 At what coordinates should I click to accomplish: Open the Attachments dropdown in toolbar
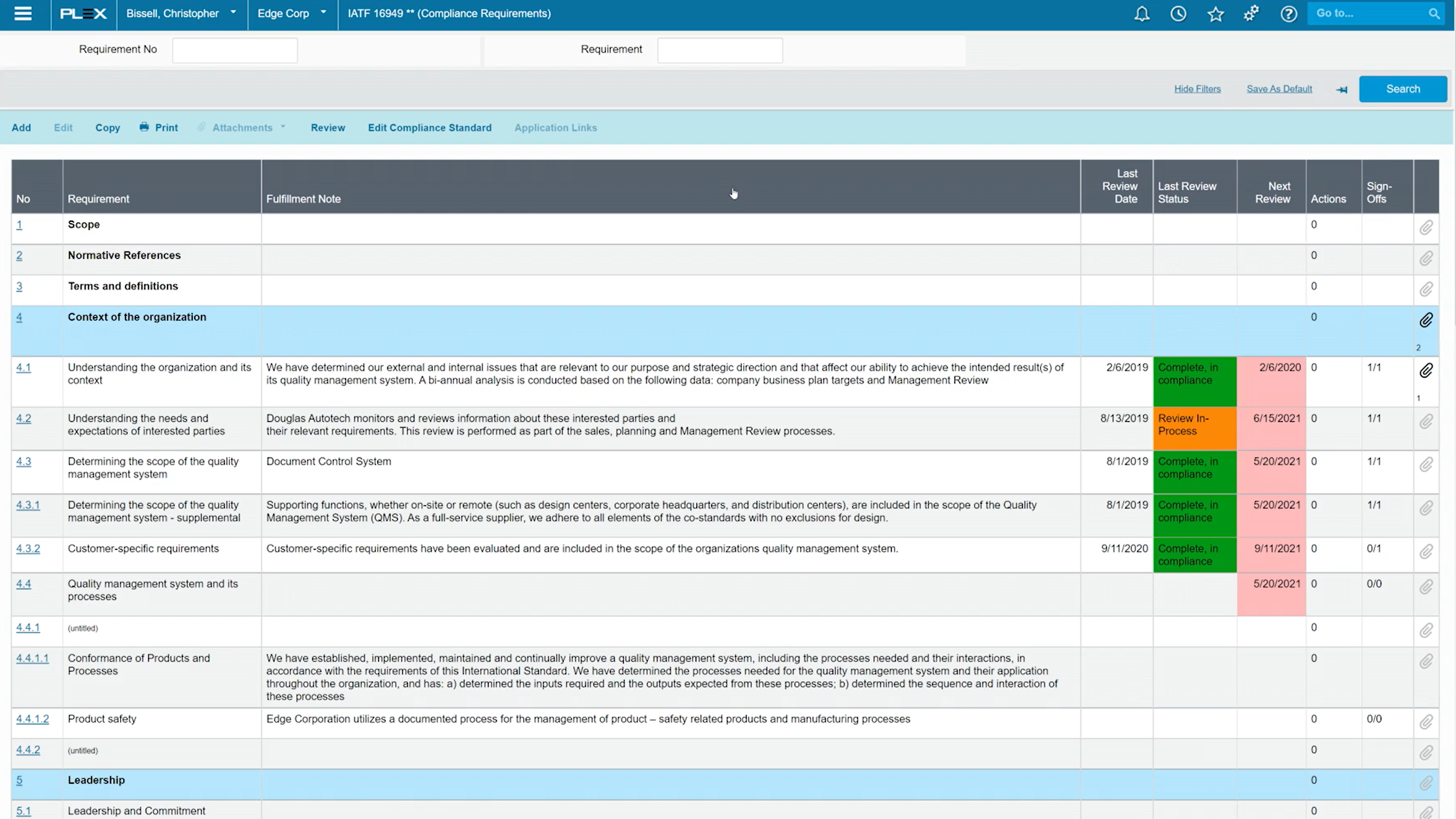242,127
